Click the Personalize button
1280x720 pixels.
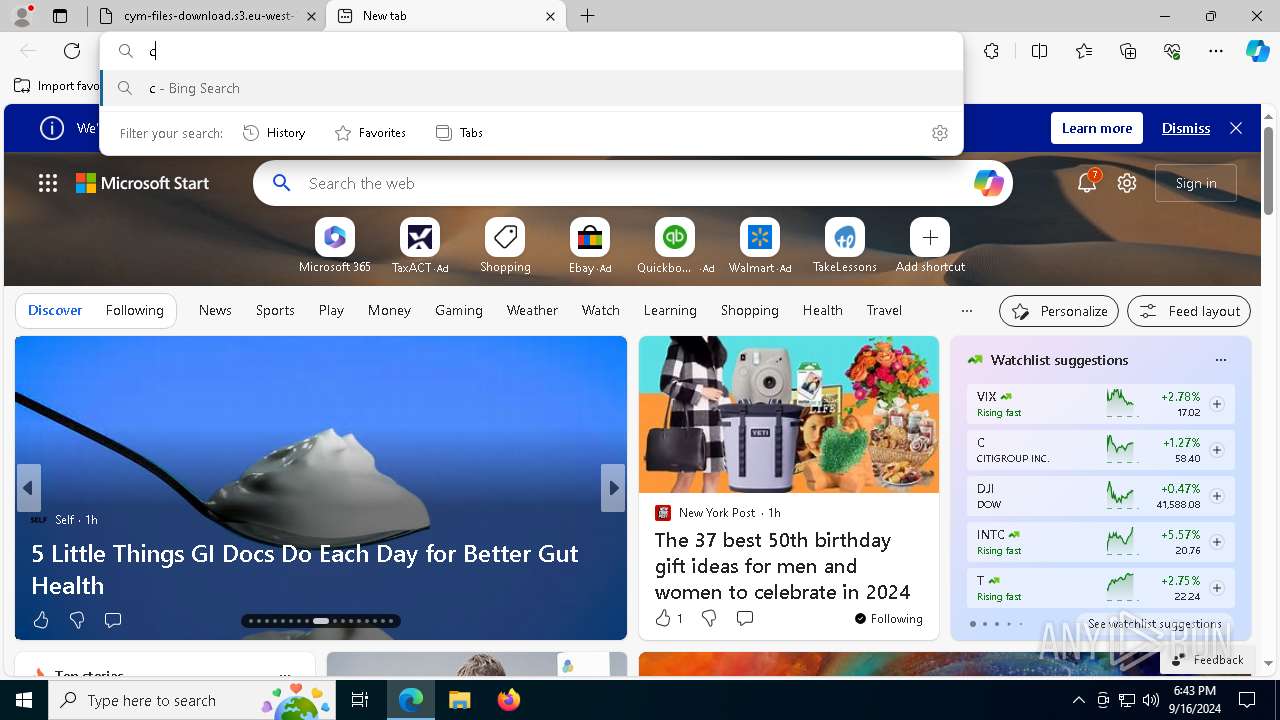pos(1059,311)
